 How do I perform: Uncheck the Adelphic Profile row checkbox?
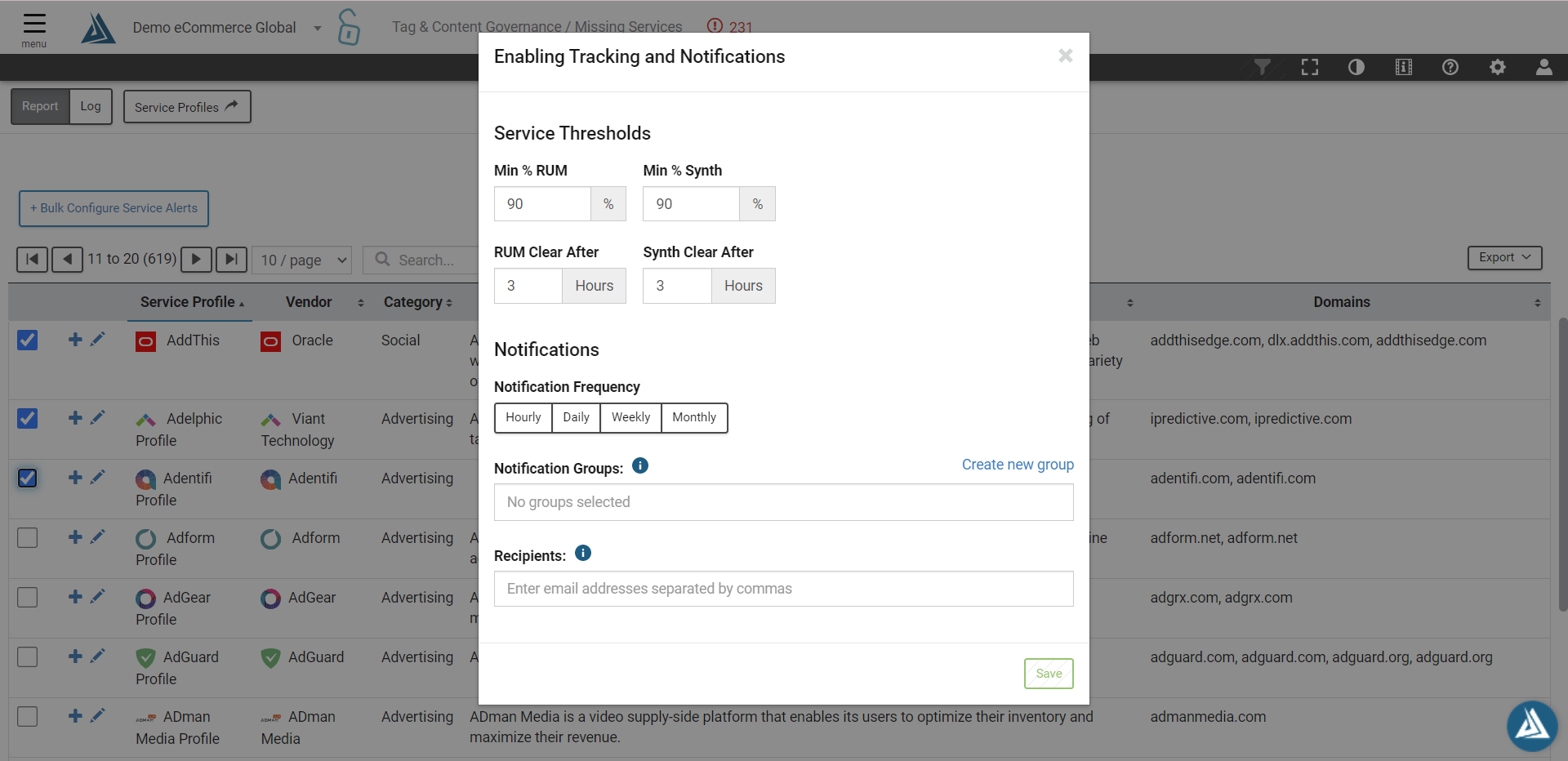[x=28, y=418]
